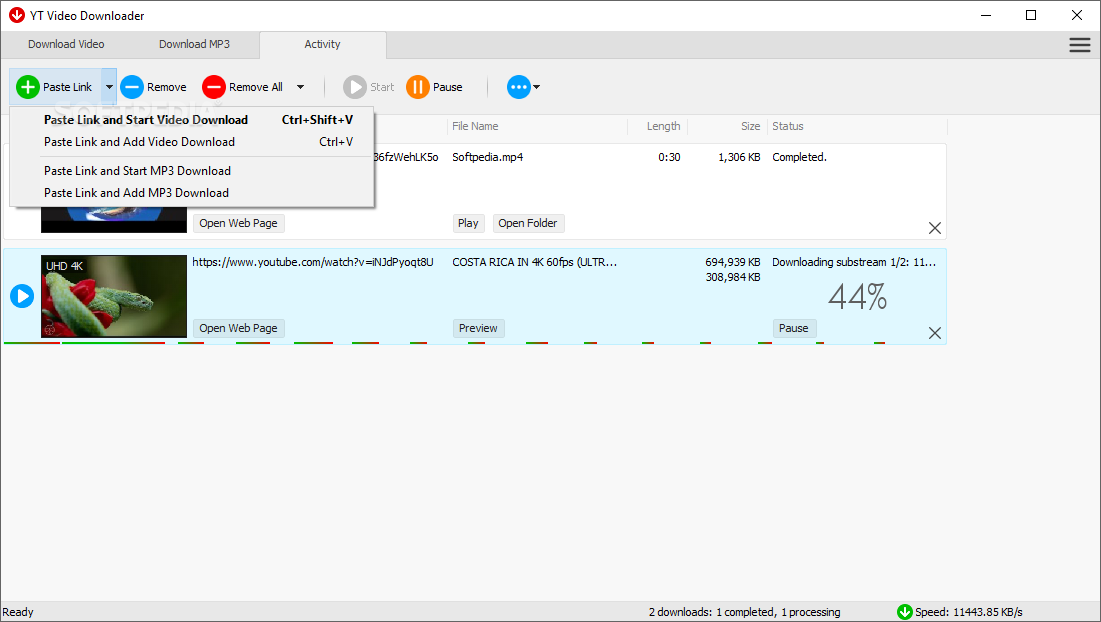Choose Paste Link and Start Video Download
The image size is (1101, 622).
(192, 120)
